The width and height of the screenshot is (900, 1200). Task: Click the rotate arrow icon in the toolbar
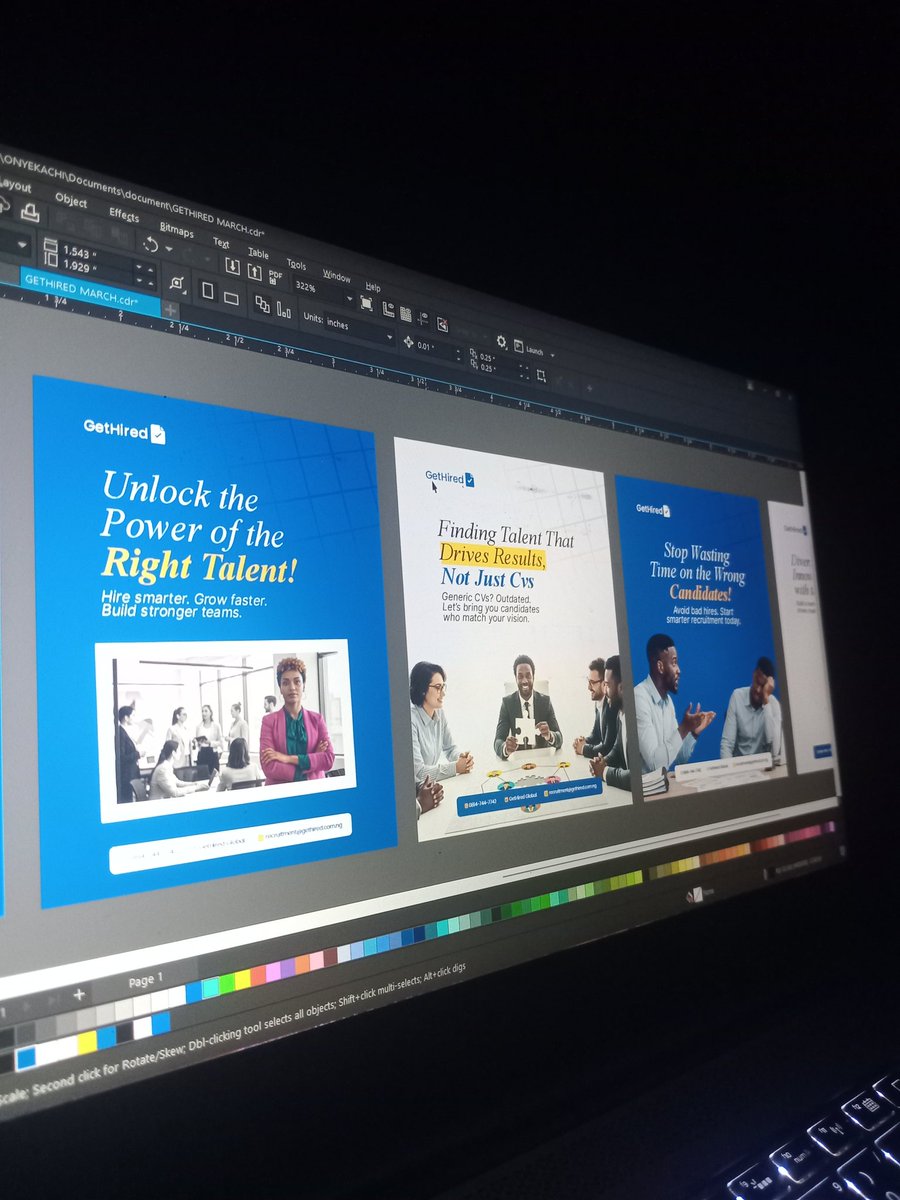click(151, 245)
